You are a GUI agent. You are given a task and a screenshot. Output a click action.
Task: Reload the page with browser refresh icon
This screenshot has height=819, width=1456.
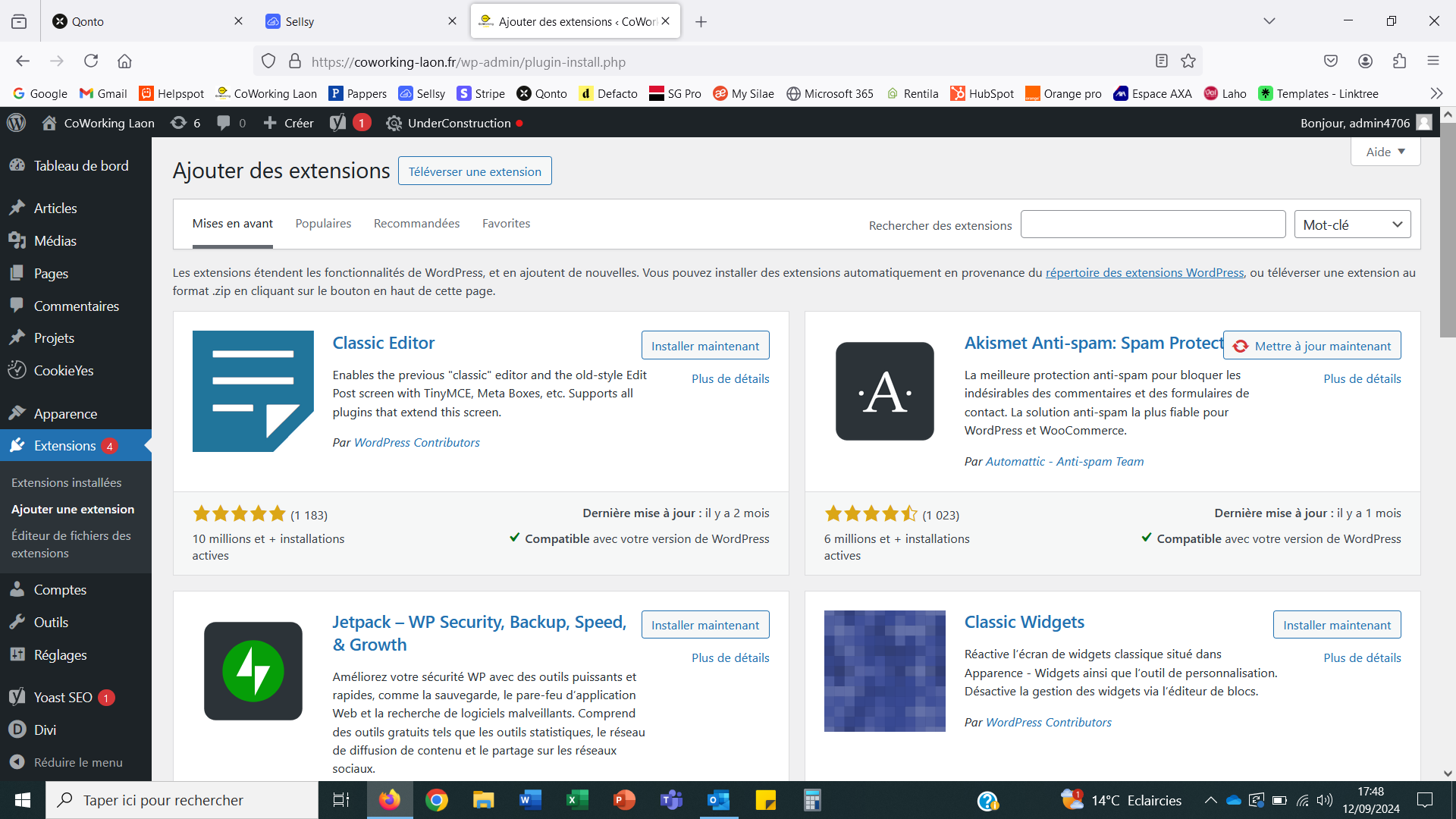(91, 61)
